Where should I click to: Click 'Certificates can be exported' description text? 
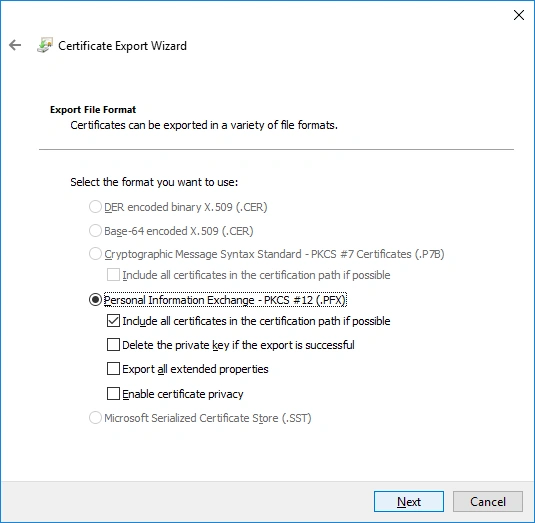pyautogui.click(x=204, y=125)
